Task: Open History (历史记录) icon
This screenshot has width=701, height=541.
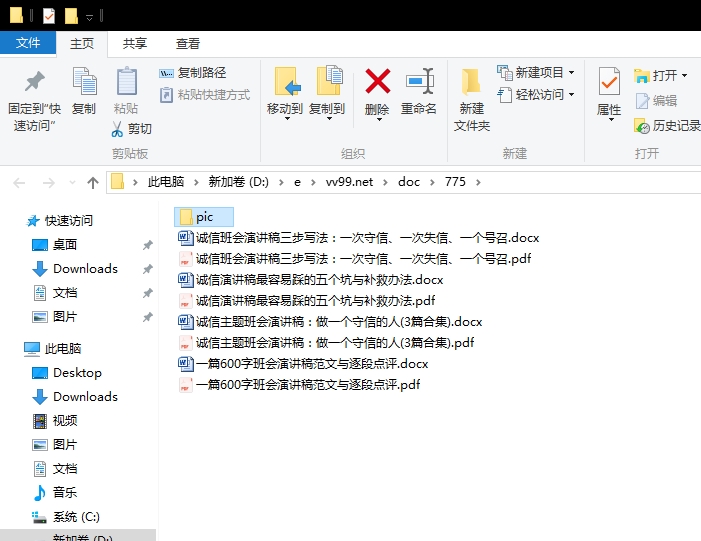Action: coord(642,126)
